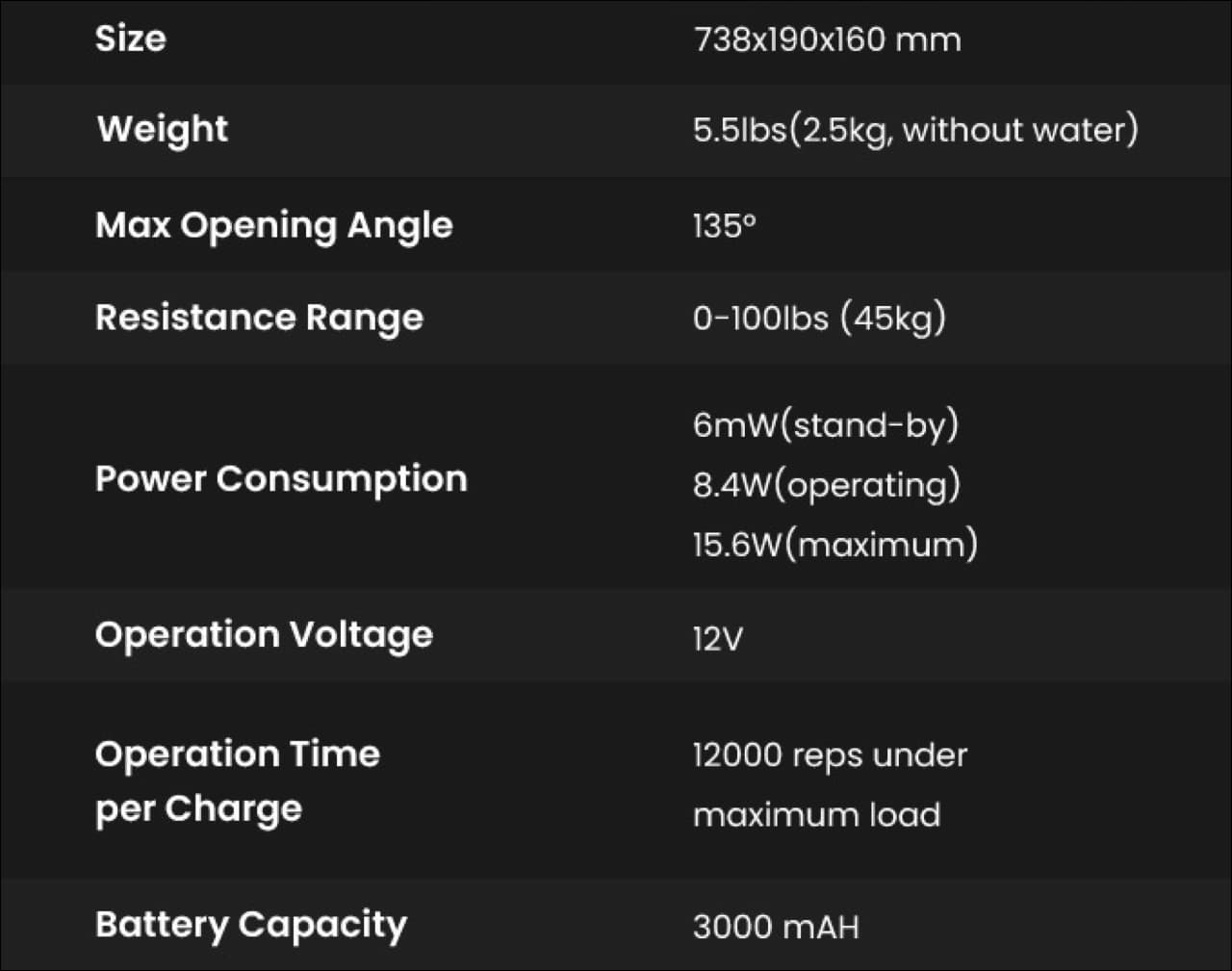1232x971 pixels.
Task: Click the 3000 mAH value
Action: tap(776, 927)
